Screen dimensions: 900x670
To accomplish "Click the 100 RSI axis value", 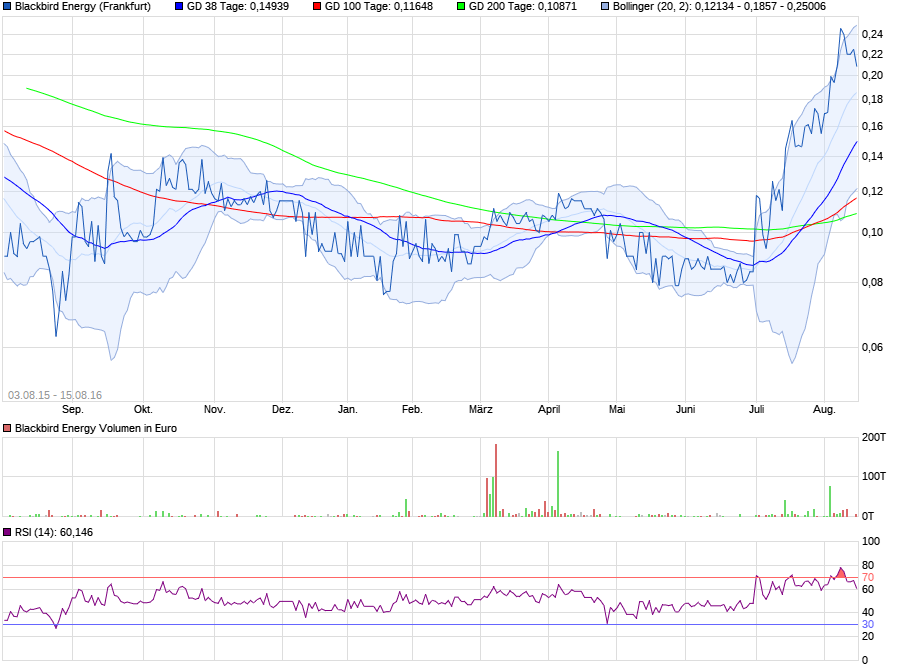I will click(x=871, y=541).
